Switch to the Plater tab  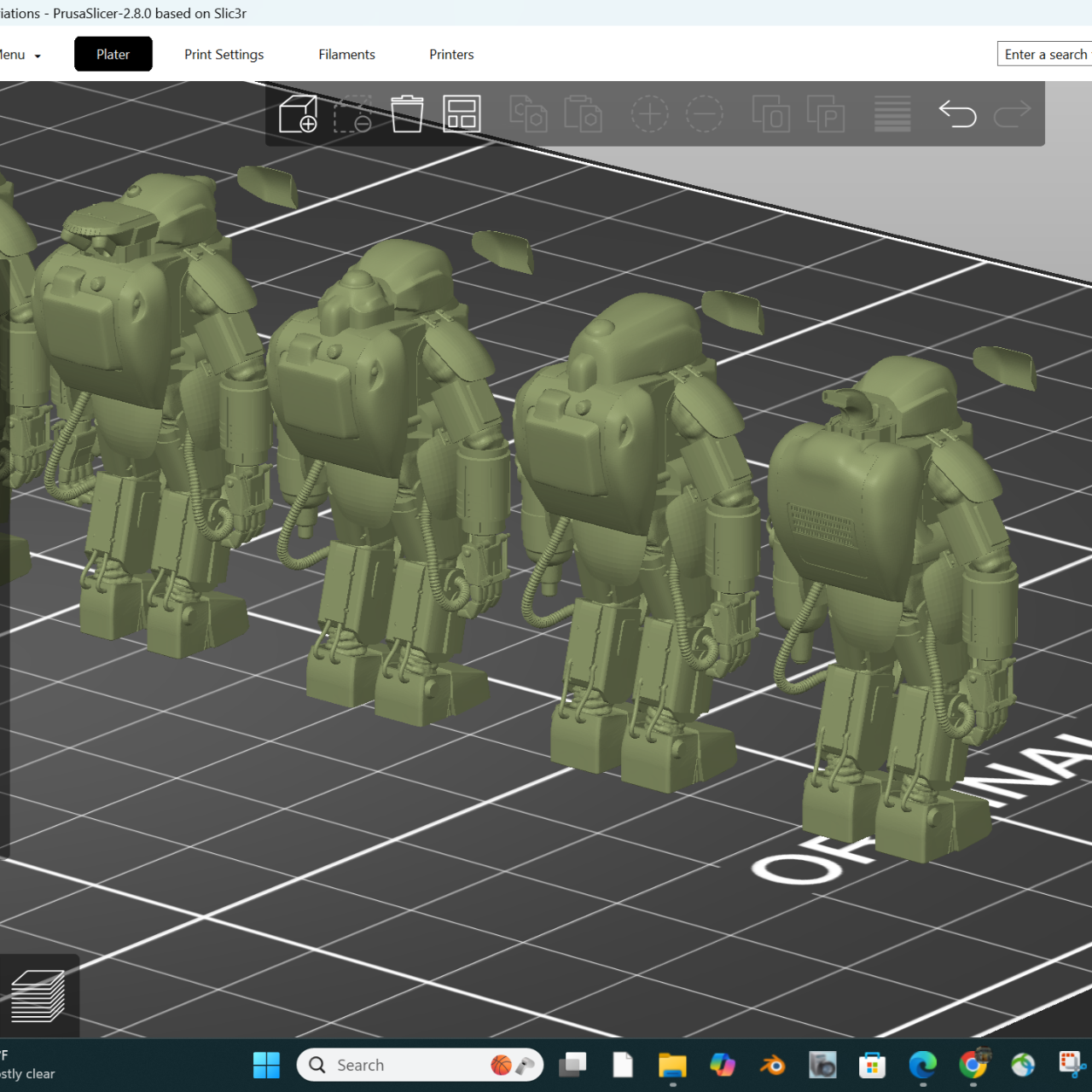(113, 55)
